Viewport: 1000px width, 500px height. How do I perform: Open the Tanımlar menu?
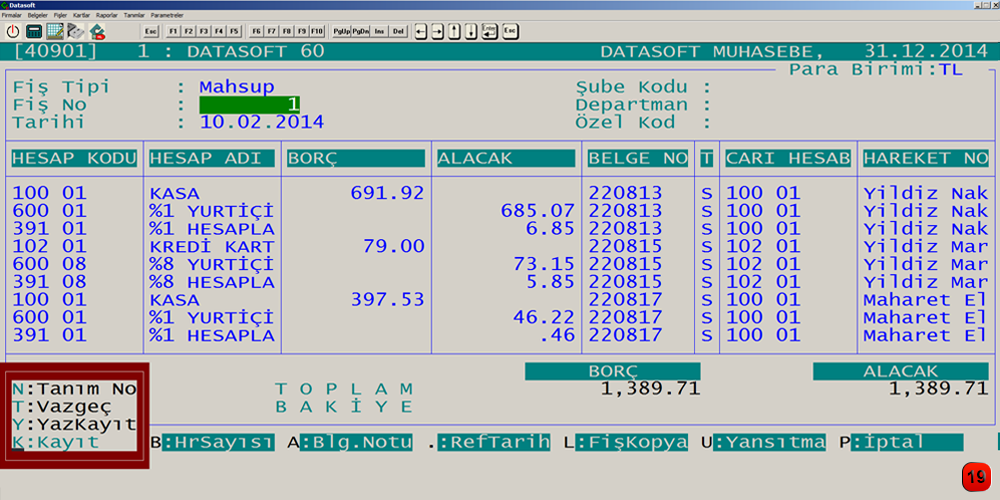coord(134,14)
